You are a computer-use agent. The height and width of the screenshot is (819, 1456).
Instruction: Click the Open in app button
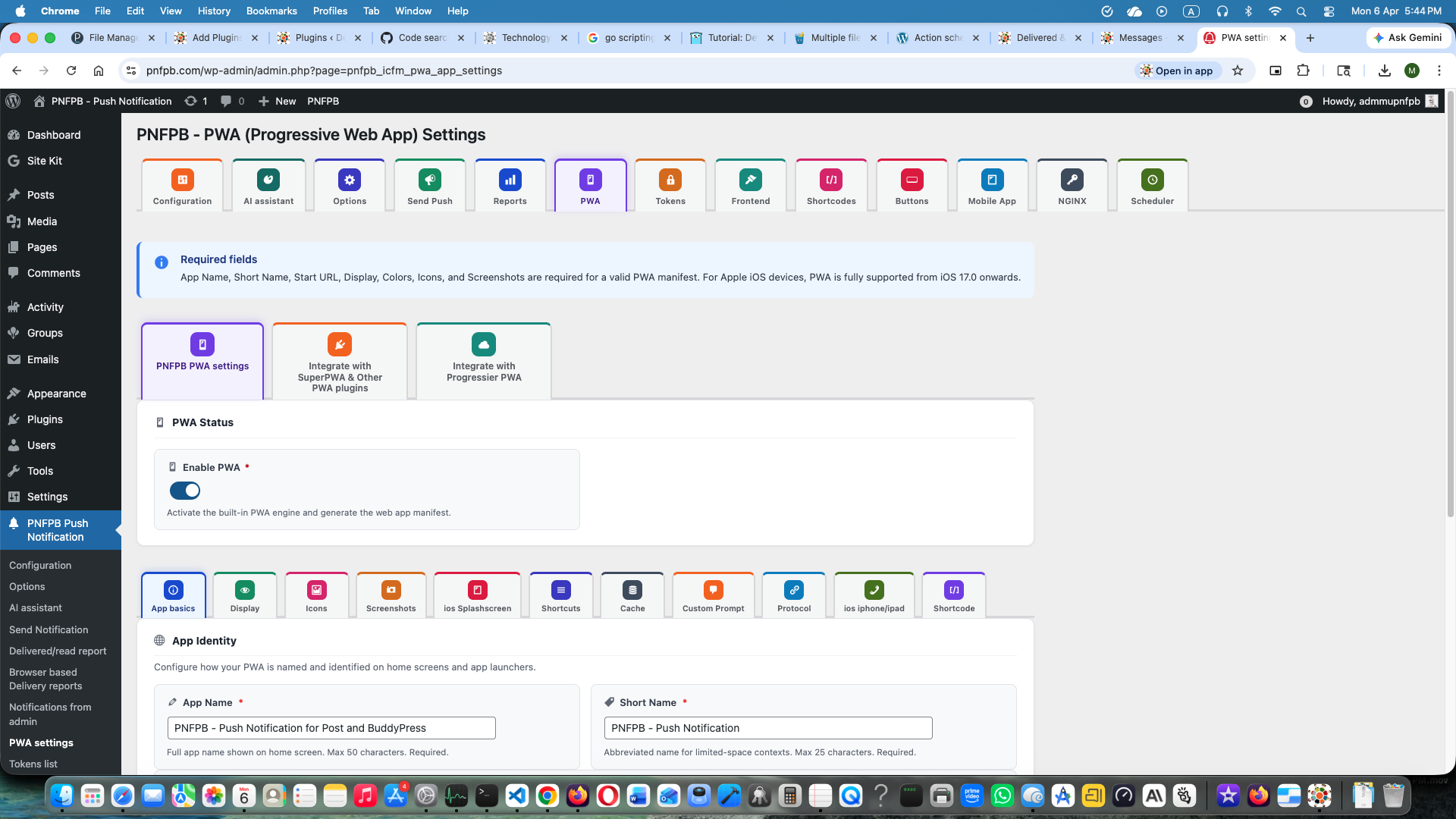(1177, 71)
